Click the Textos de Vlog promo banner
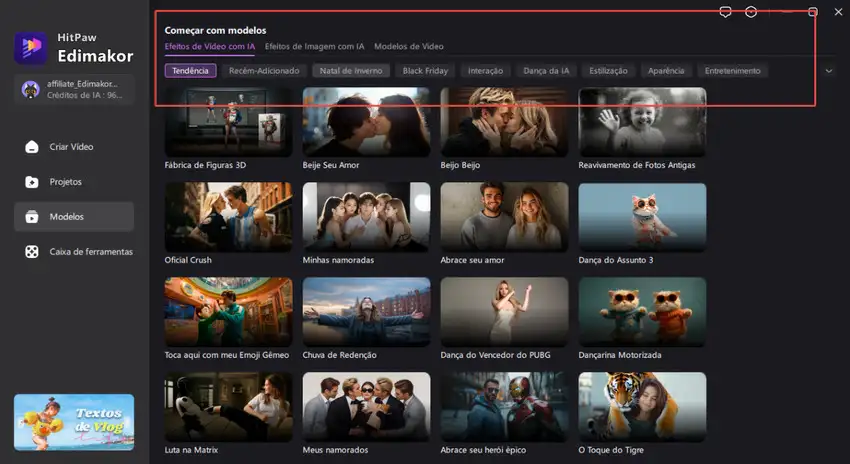The width and height of the screenshot is (850, 464). click(x=74, y=422)
